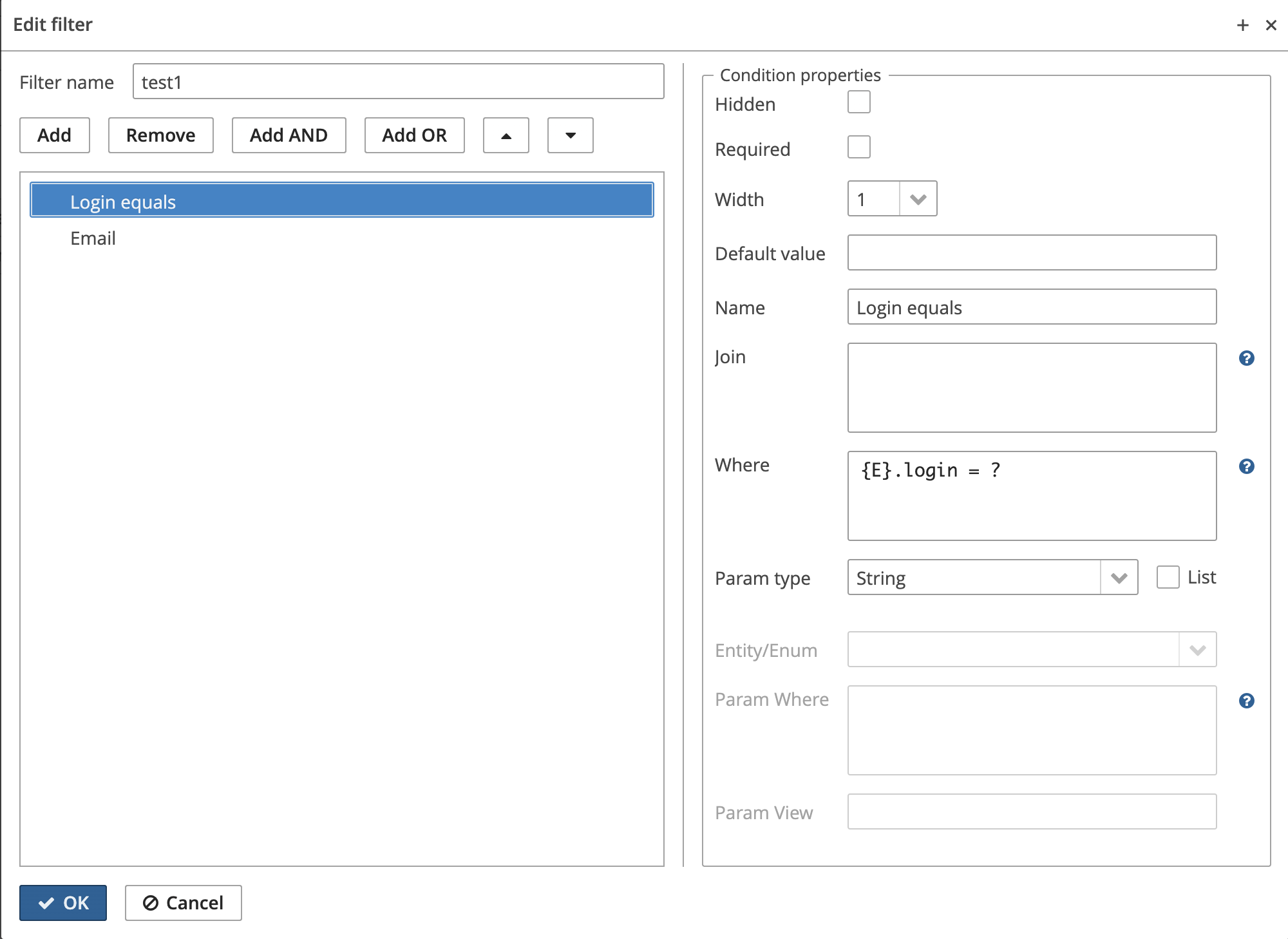
Task: Check the List option next to Param type
Action: coord(1167,577)
